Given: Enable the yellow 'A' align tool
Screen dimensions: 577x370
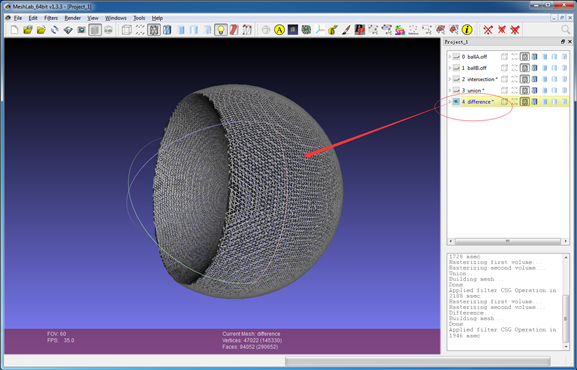Looking at the screenshot, I should (x=279, y=30).
